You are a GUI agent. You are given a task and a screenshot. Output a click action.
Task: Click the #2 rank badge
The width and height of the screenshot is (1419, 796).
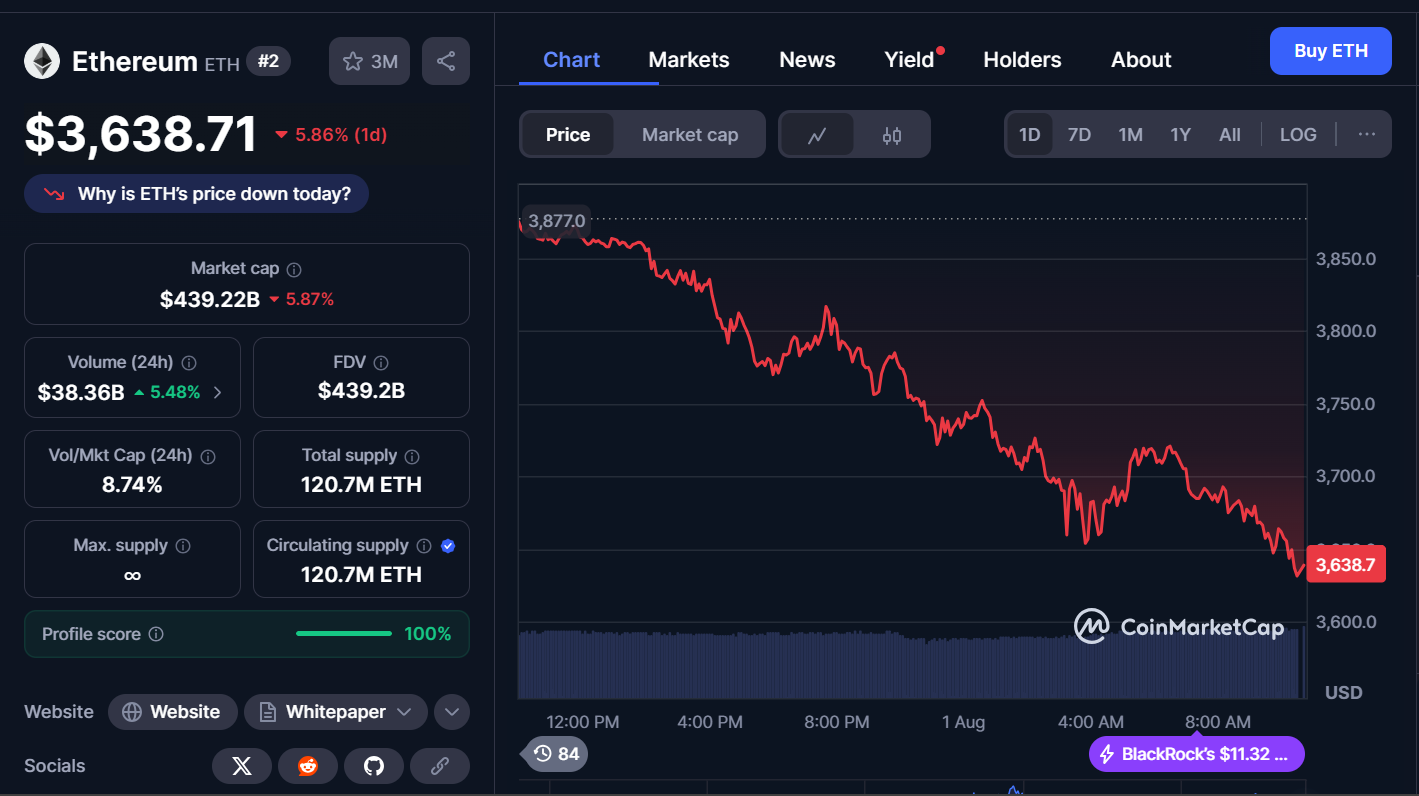[x=268, y=61]
